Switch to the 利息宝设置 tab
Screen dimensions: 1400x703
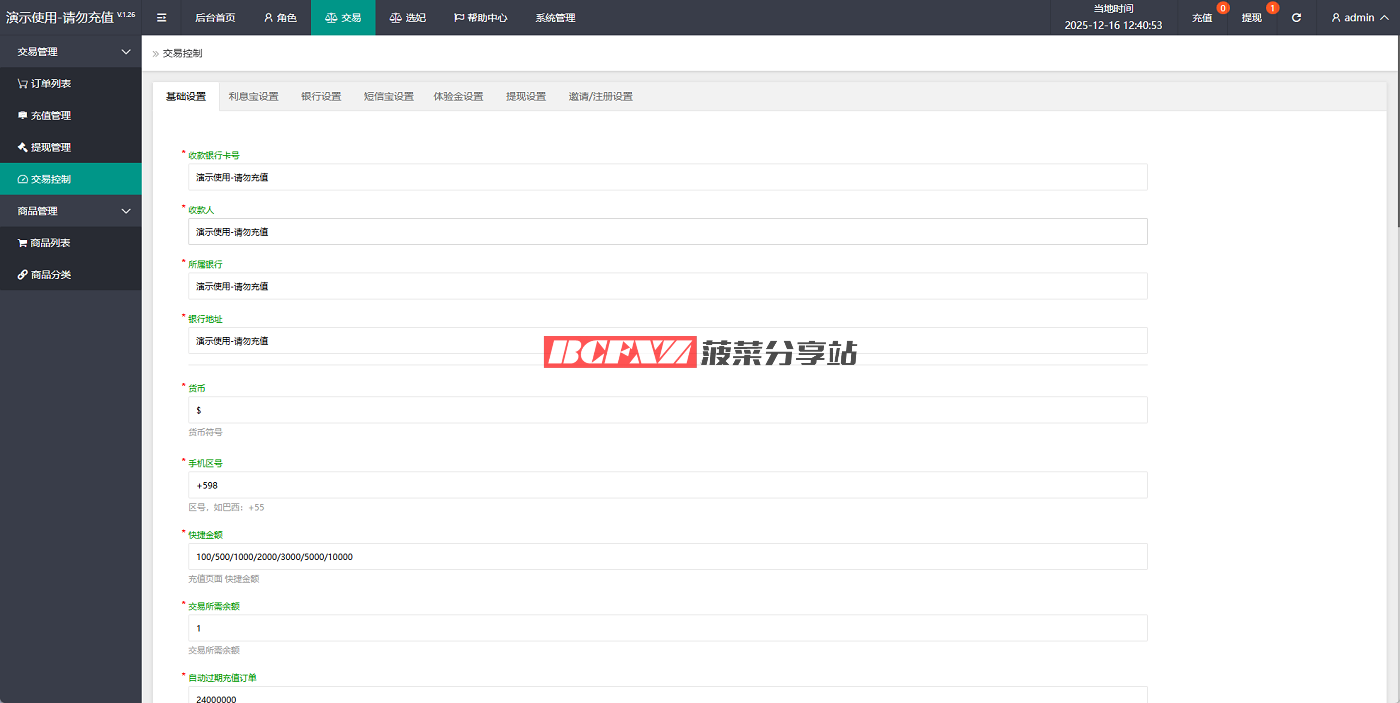click(x=253, y=97)
